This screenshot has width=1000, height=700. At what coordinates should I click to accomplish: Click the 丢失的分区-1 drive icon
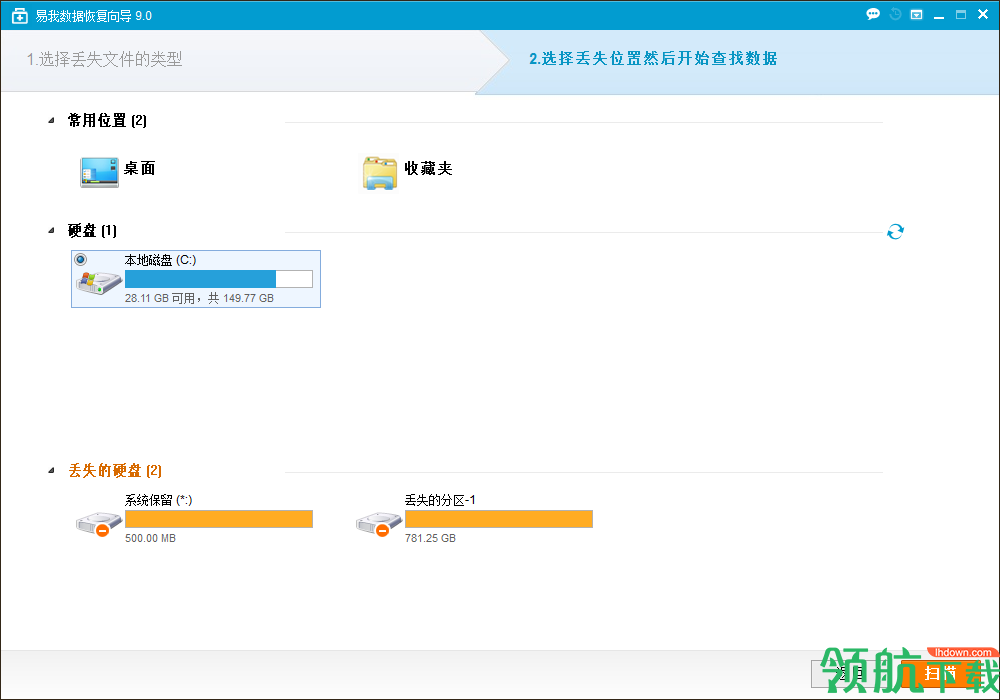click(x=378, y=524)
